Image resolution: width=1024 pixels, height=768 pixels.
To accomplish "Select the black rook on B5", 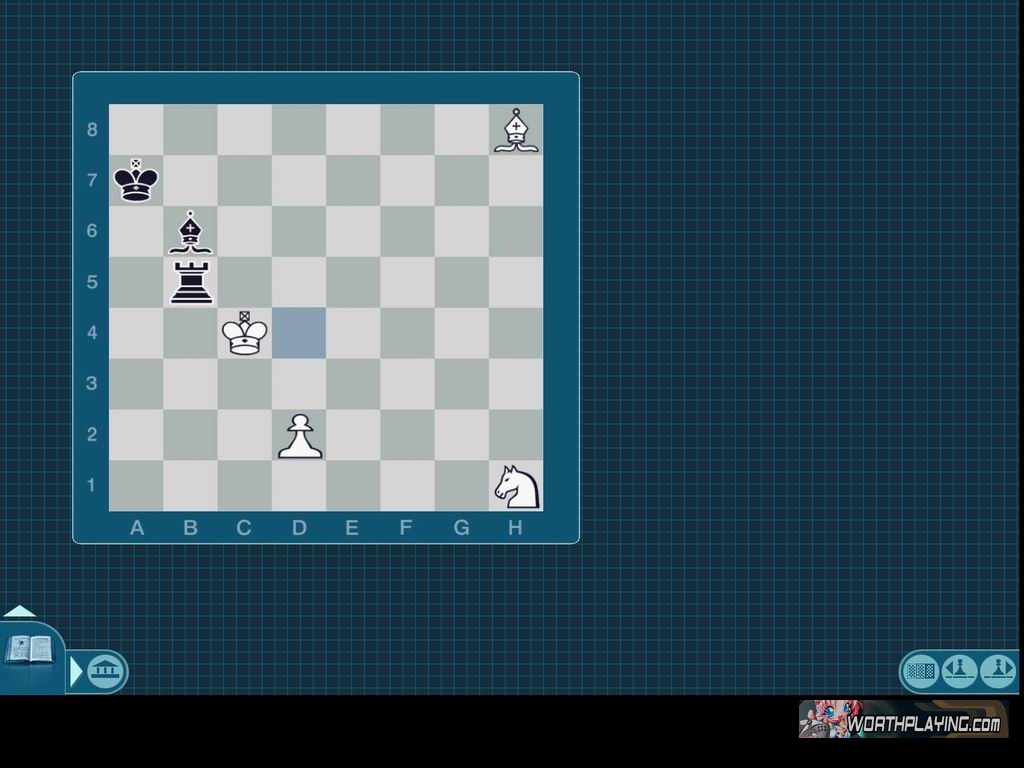I will [x=190, y=282].
